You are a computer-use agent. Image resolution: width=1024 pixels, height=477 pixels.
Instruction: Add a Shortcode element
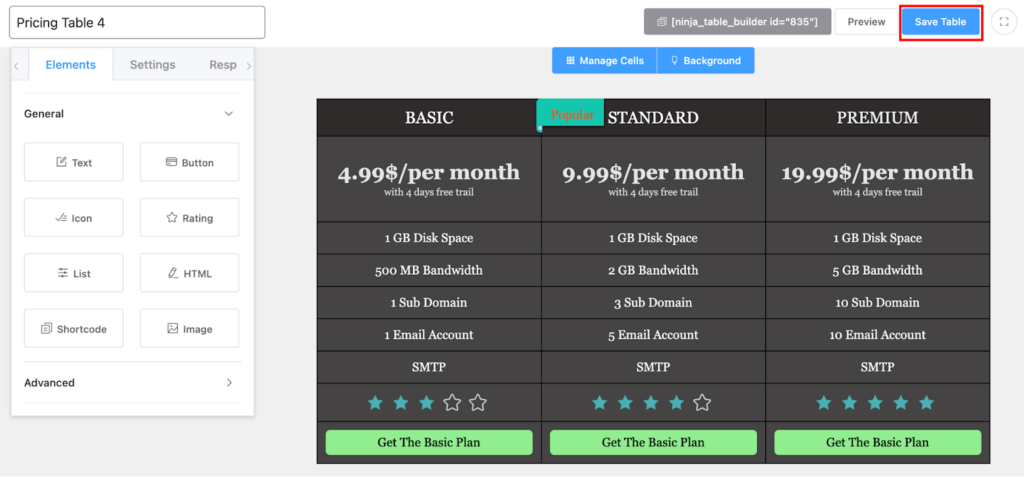[x=74, y=329]
